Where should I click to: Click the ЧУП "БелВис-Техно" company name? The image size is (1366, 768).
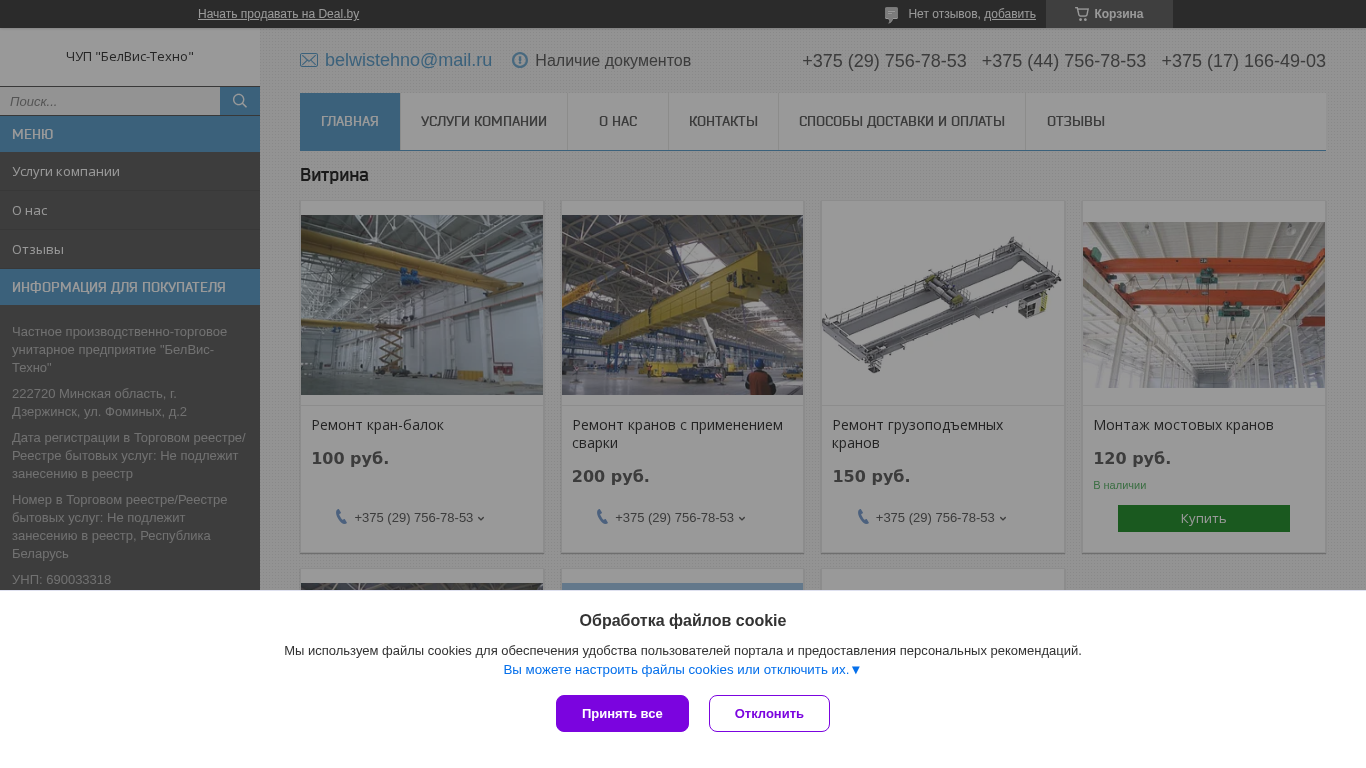point(130,57)
